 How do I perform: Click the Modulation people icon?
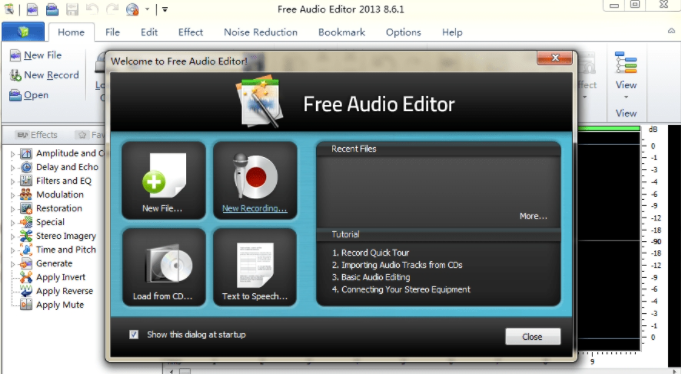[26, 195]
